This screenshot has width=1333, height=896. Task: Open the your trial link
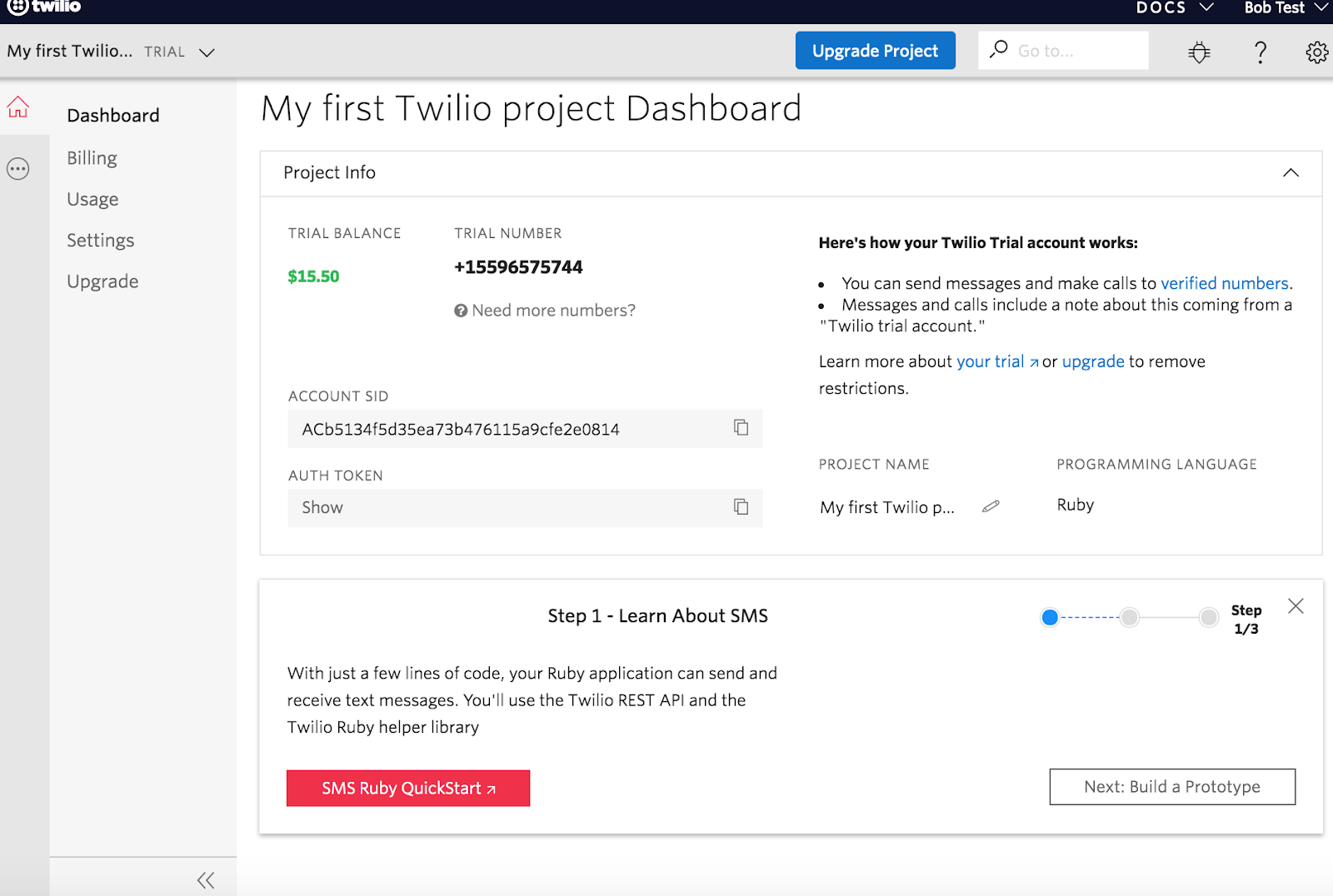tap(997, 361)
